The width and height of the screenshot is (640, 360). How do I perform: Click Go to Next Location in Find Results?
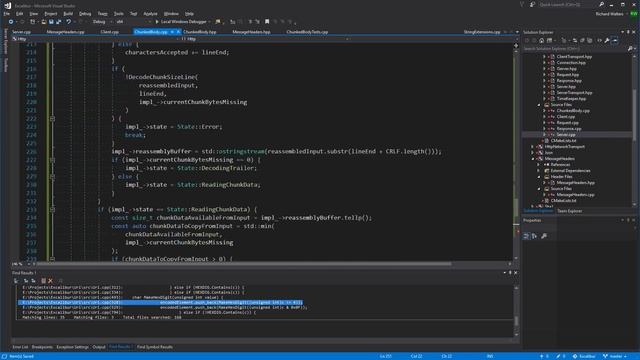pyautogui.click(x=33, y=281)
